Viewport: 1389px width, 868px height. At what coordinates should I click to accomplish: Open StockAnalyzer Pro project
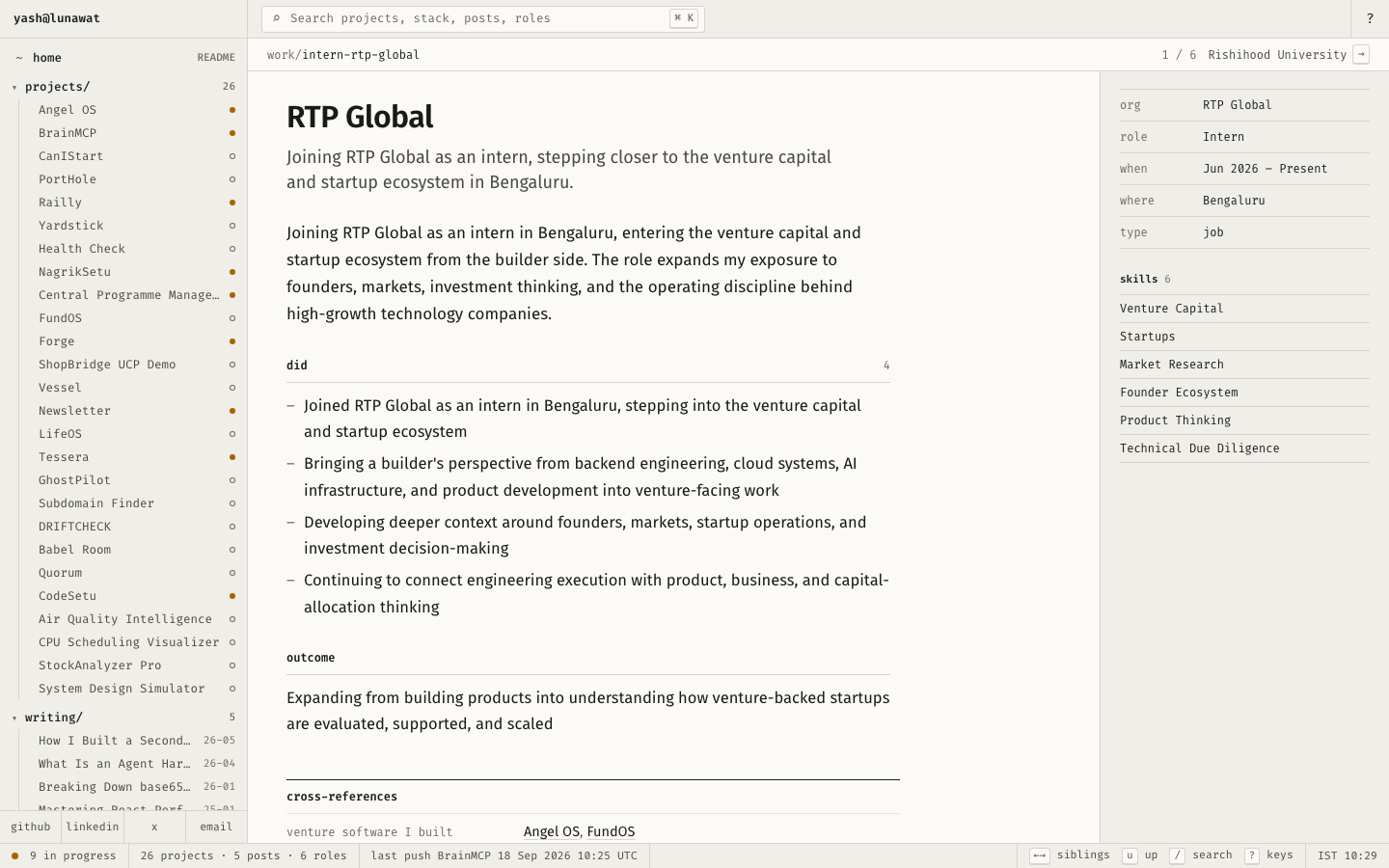tap(135, 665)
